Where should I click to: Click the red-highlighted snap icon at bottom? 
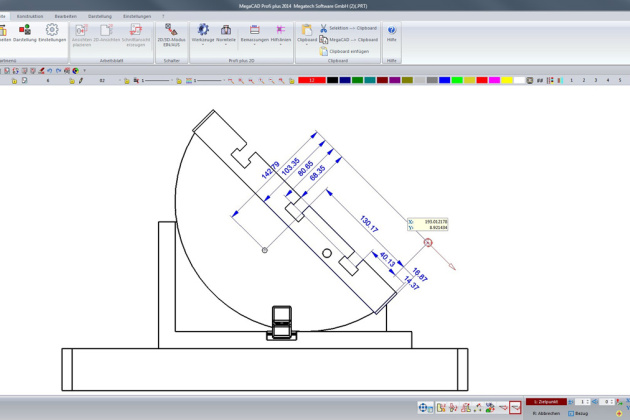pyautogui.click(x=515, y=407)
